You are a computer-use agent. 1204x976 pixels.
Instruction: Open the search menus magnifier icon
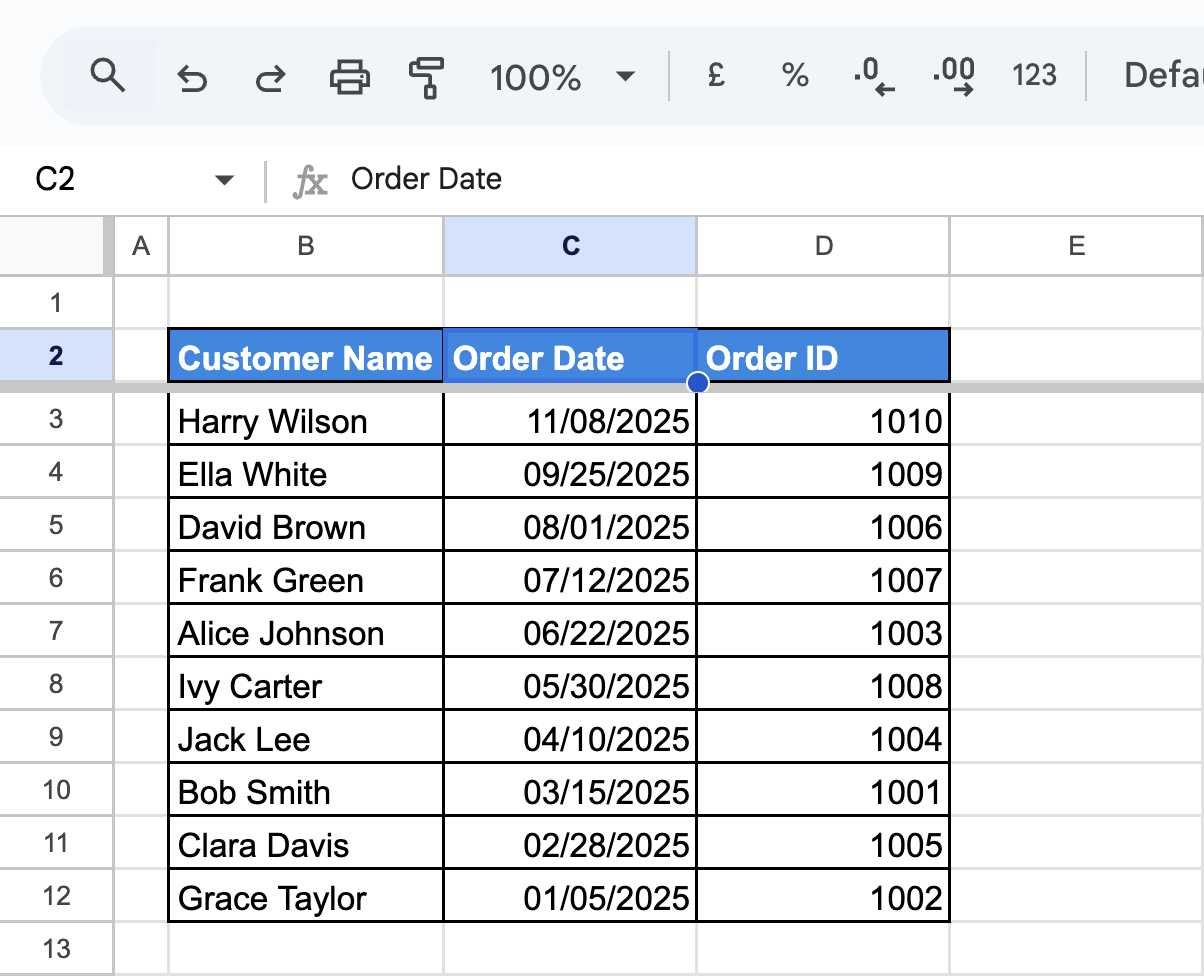pos(107,75)
